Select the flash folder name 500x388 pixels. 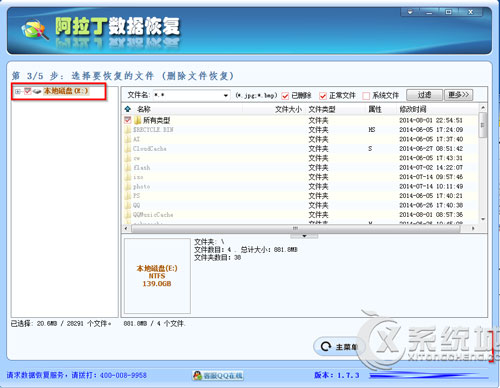tap(142, 168)
